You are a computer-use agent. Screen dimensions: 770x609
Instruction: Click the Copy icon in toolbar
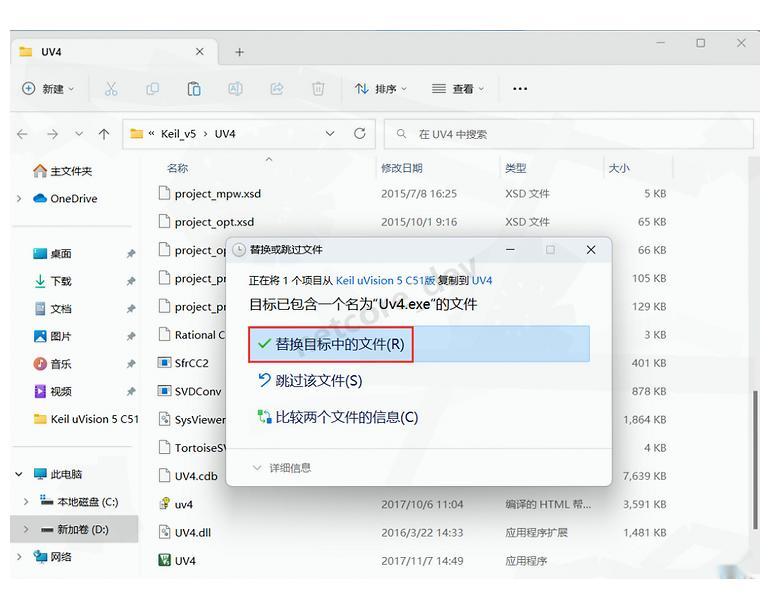coord(153,89)
